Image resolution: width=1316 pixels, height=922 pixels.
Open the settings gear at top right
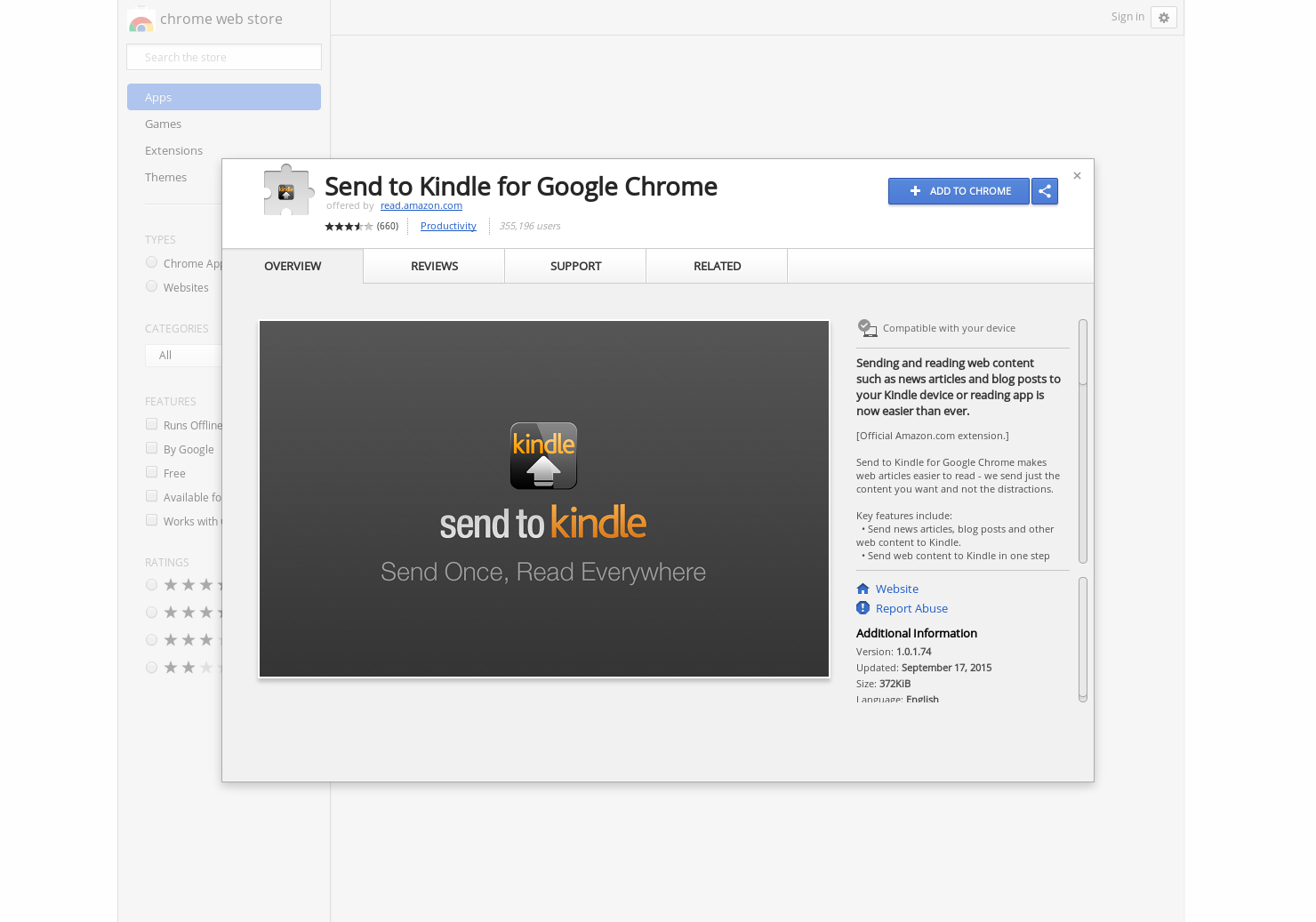[1163, 17]
